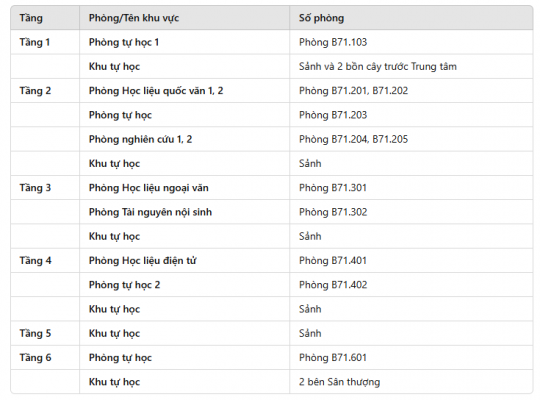Click Sảnh và 2 bồn cây trước Trung tâm
Screen dimensions: 540x400
click(x=378, y=66)
